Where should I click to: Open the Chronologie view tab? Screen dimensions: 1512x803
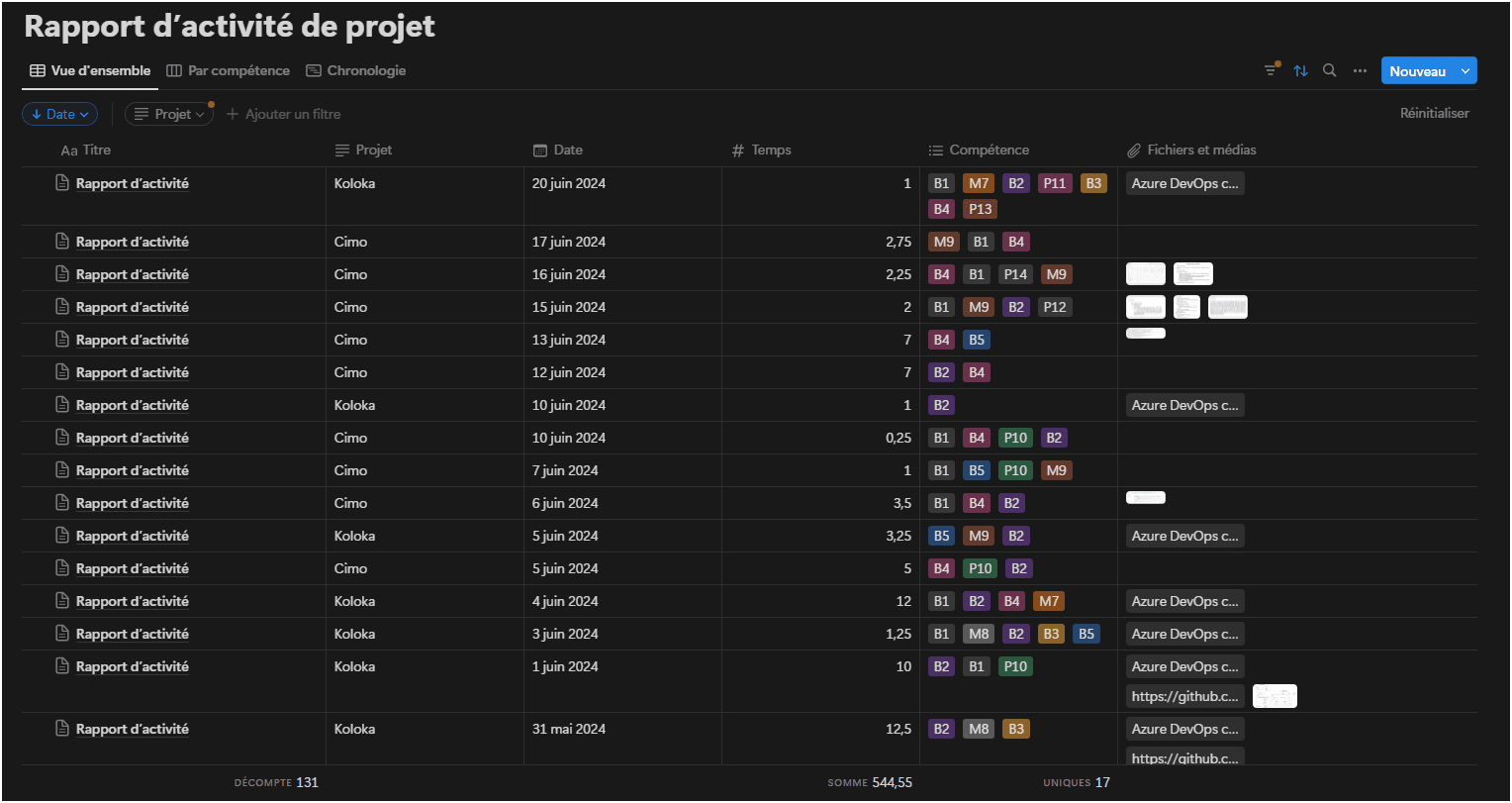point(356,70)
